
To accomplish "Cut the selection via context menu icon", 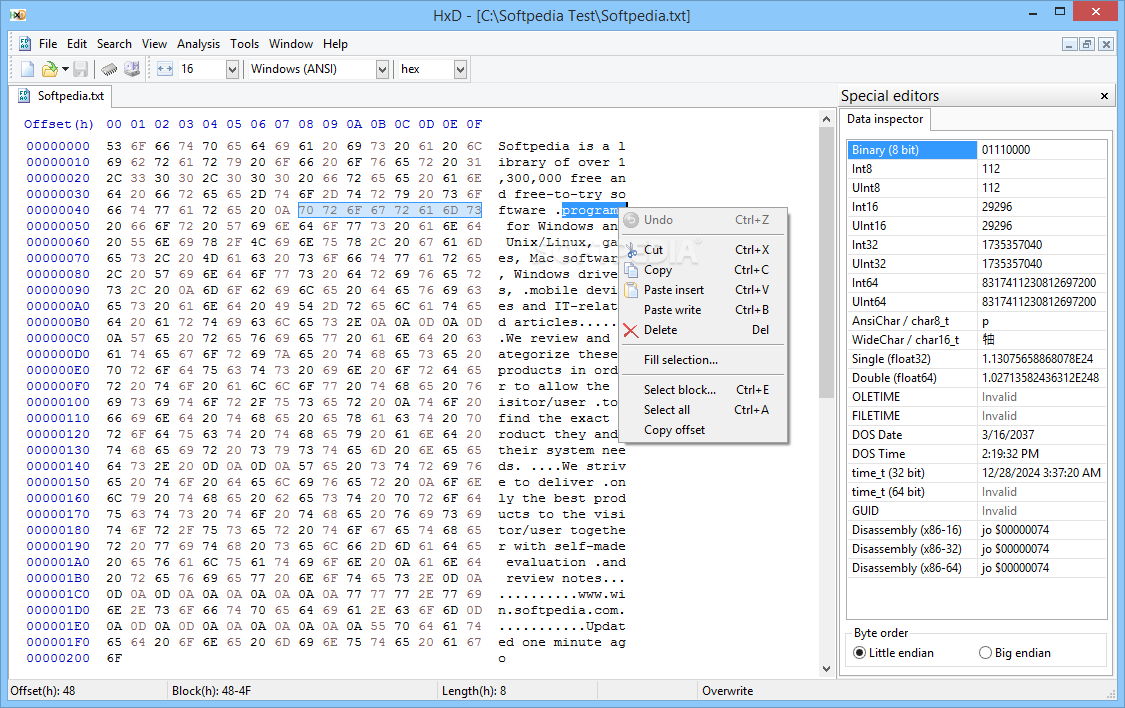I will 631,249.
